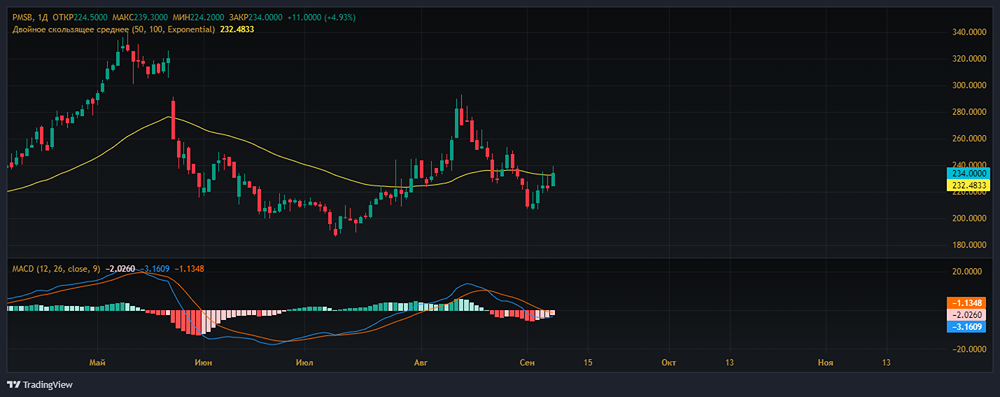Click the Ноя time axis label
Screen dimensions: 1000x397
[x=826, y=363]
